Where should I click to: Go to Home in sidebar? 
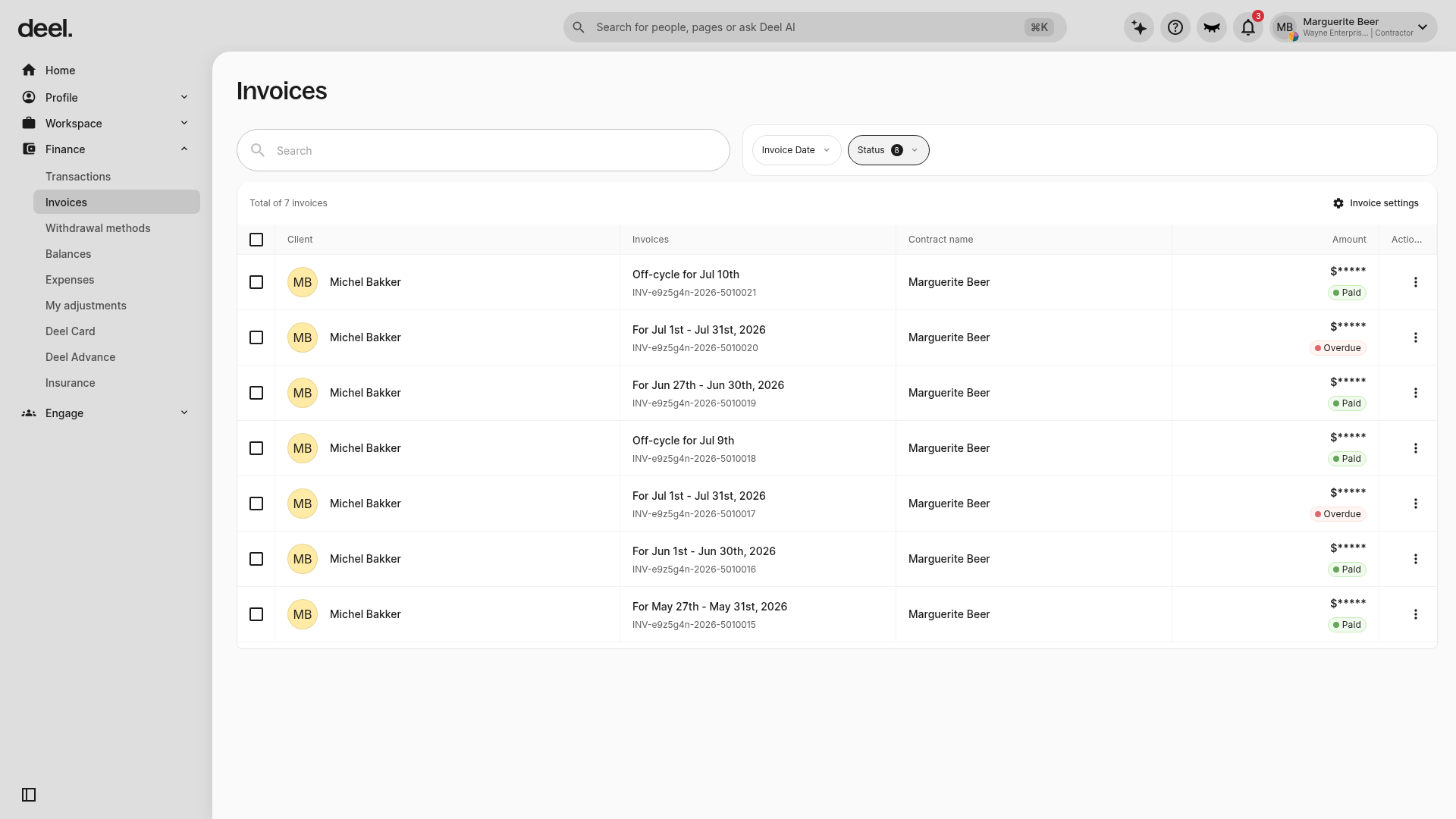106,70
